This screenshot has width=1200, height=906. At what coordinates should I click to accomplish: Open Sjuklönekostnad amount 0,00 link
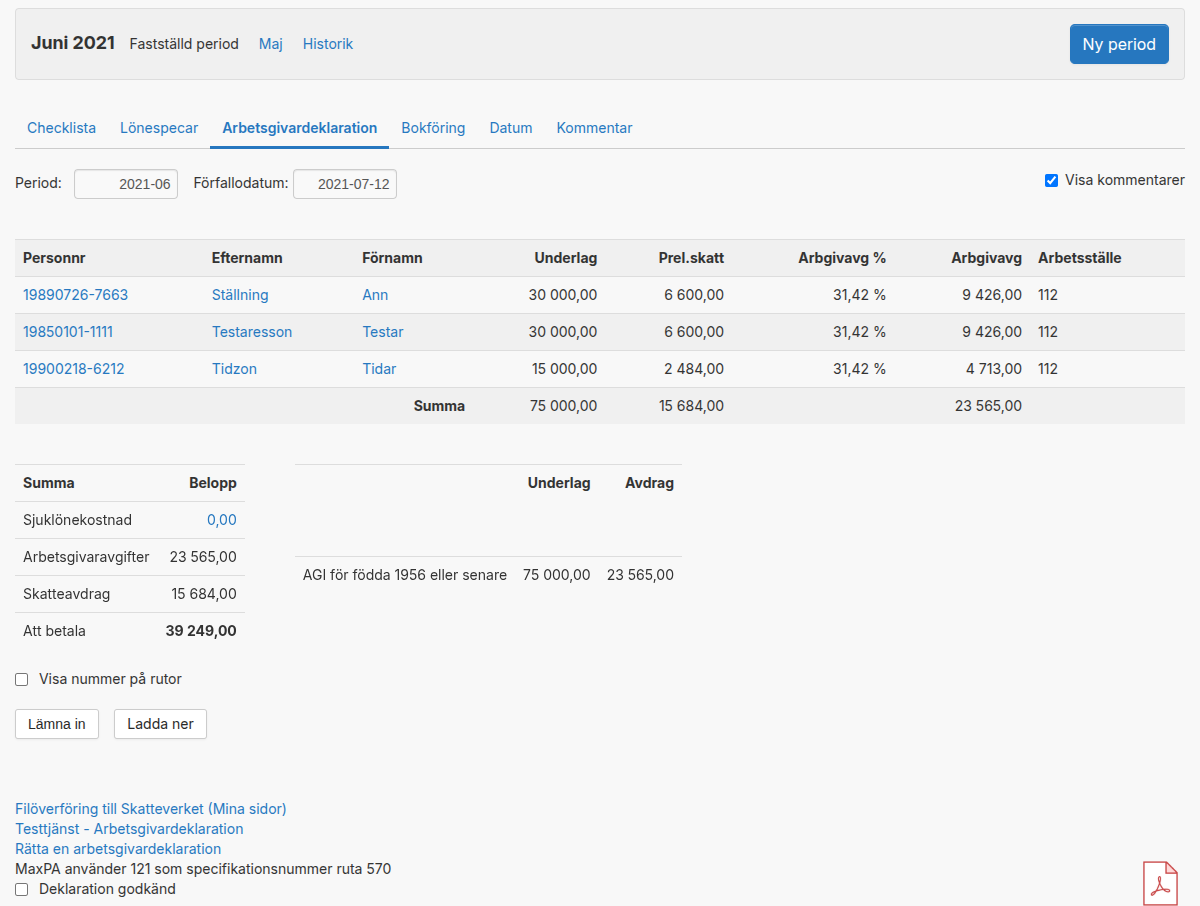222,520
